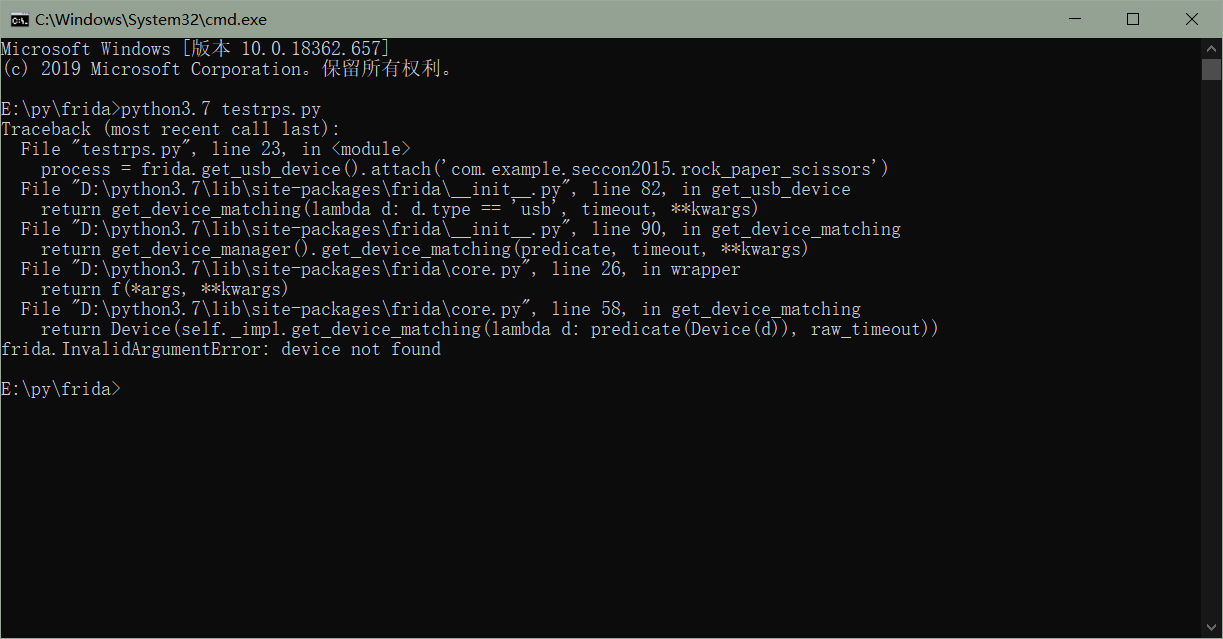Click the scrollbar up arrow
1223x639 pixels.
click(x=1209, y=46)
